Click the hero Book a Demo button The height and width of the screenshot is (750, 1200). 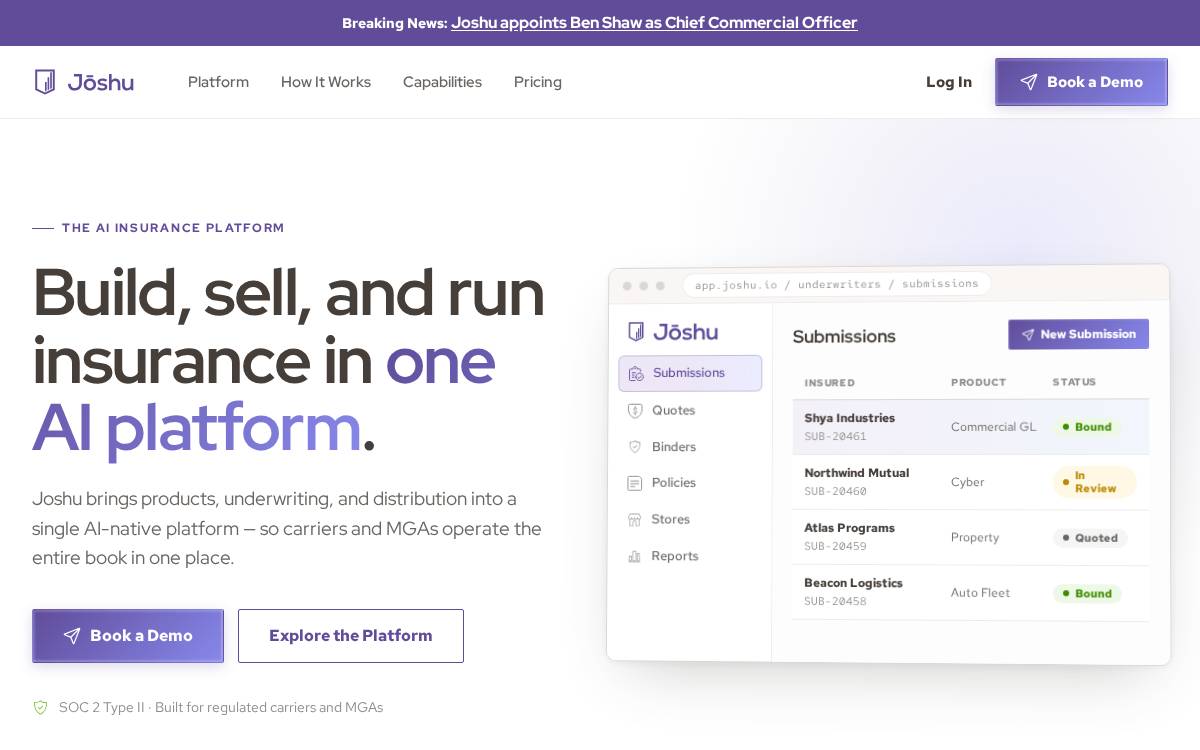(x=128, y=636)
